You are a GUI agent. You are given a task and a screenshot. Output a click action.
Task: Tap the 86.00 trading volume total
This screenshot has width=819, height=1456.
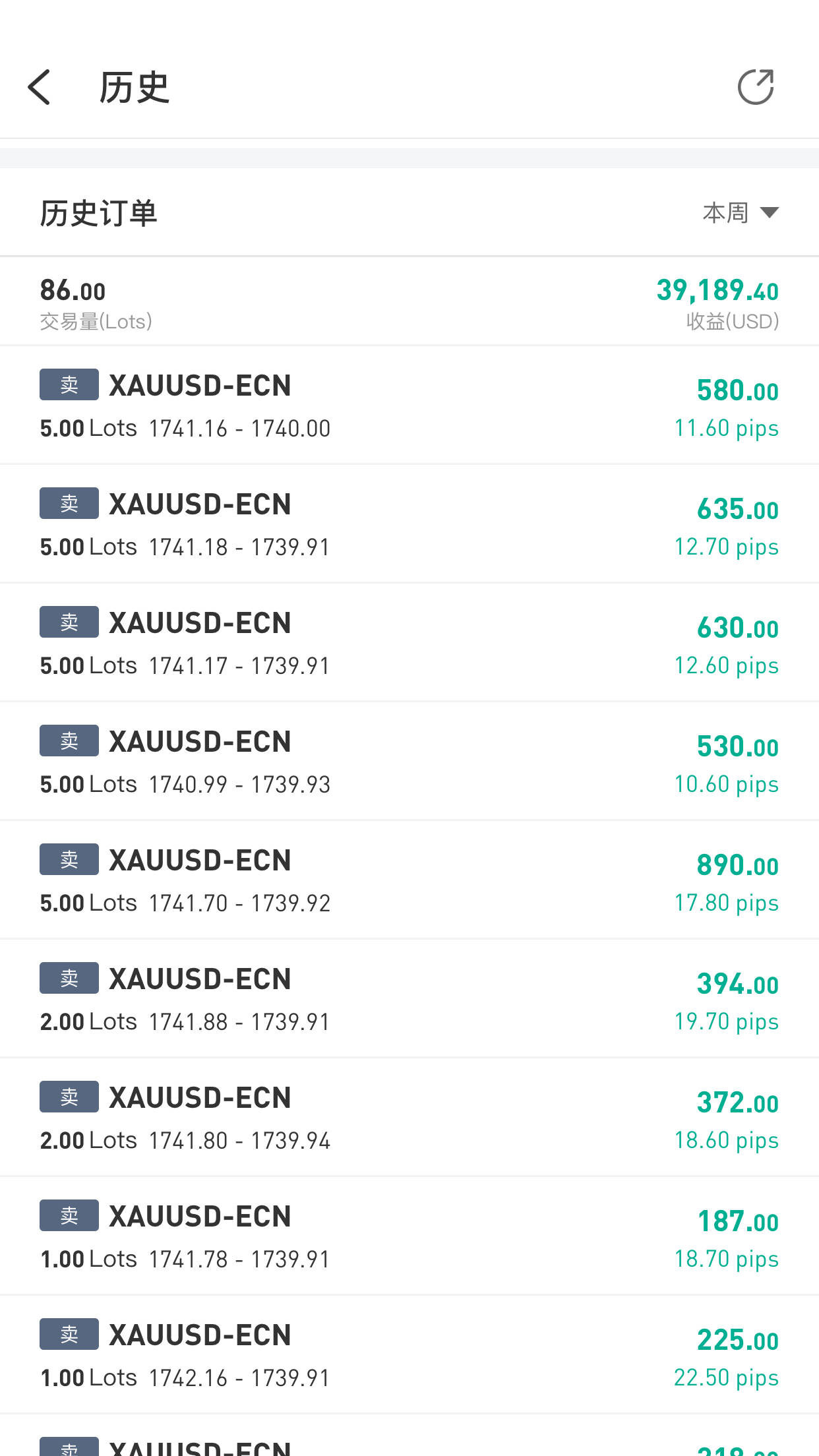pos(73,291)
